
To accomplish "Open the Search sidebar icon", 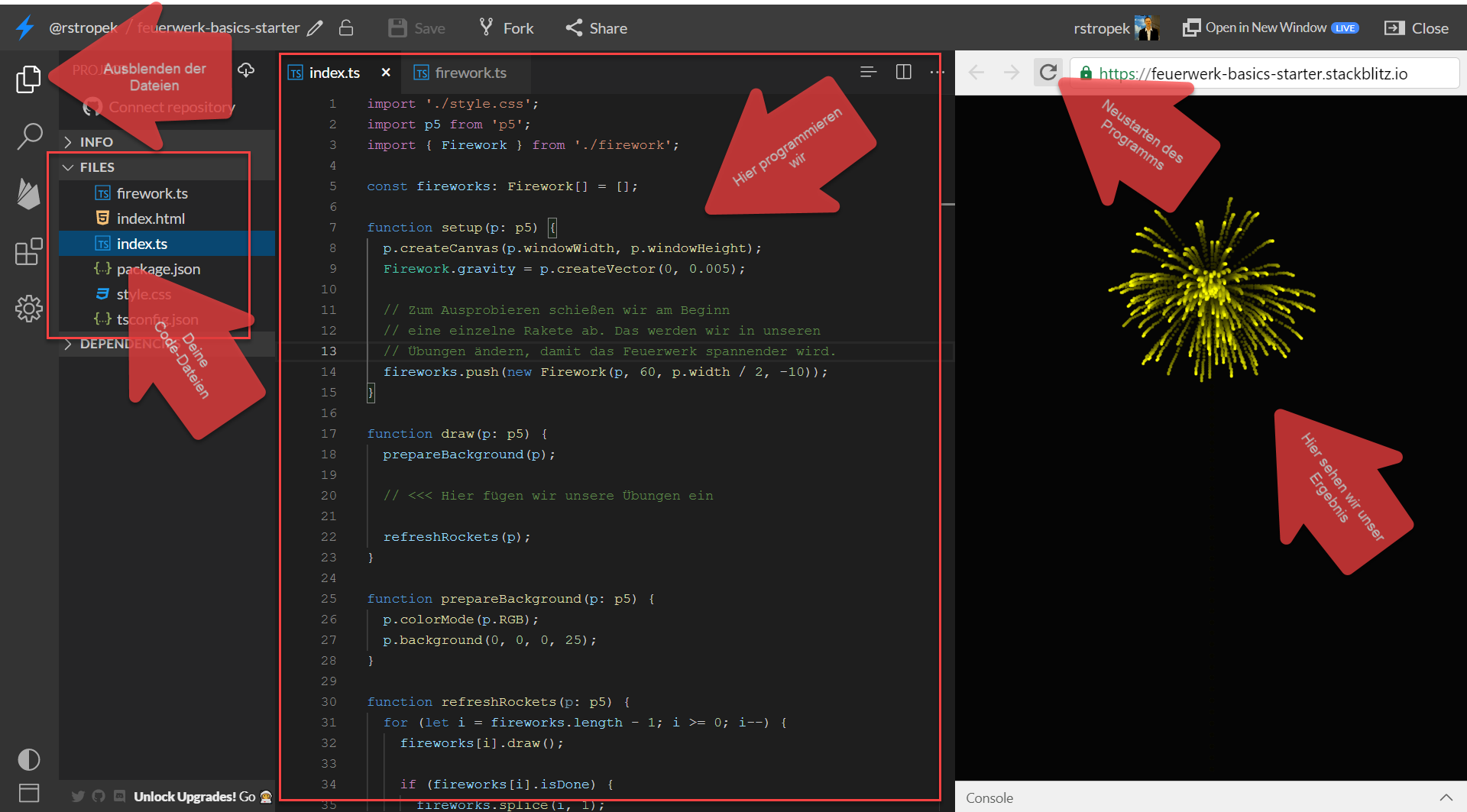I will point(29,137).
